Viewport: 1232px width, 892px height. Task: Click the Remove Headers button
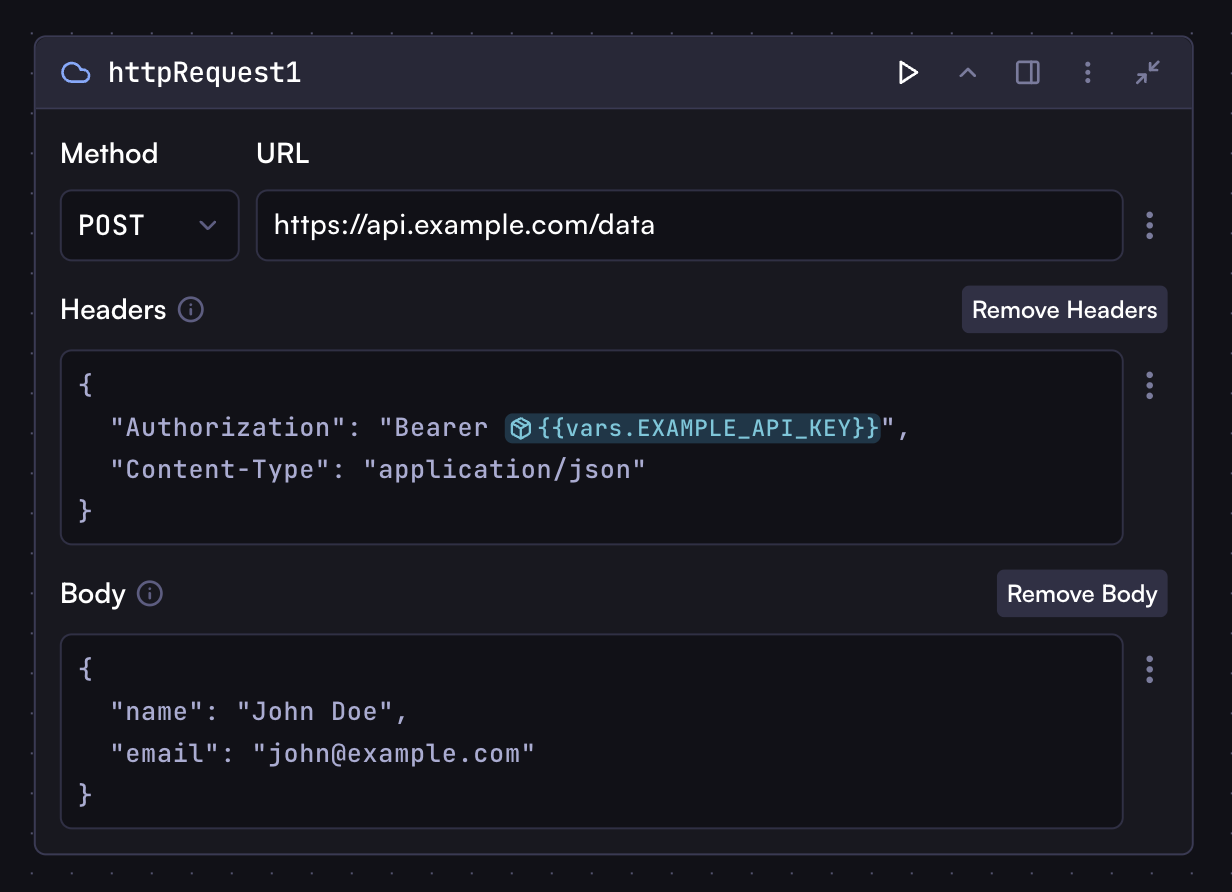point(1064,309)
